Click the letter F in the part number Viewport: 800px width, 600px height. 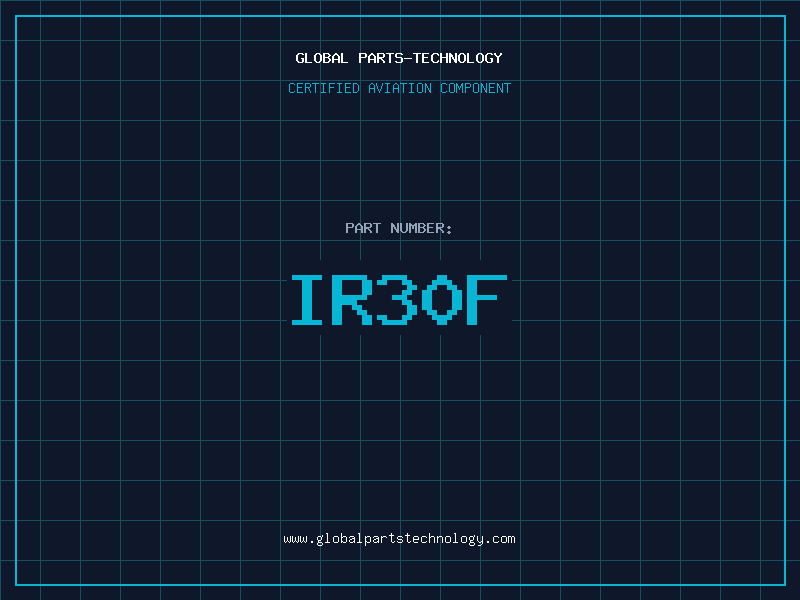coord(487,300)
